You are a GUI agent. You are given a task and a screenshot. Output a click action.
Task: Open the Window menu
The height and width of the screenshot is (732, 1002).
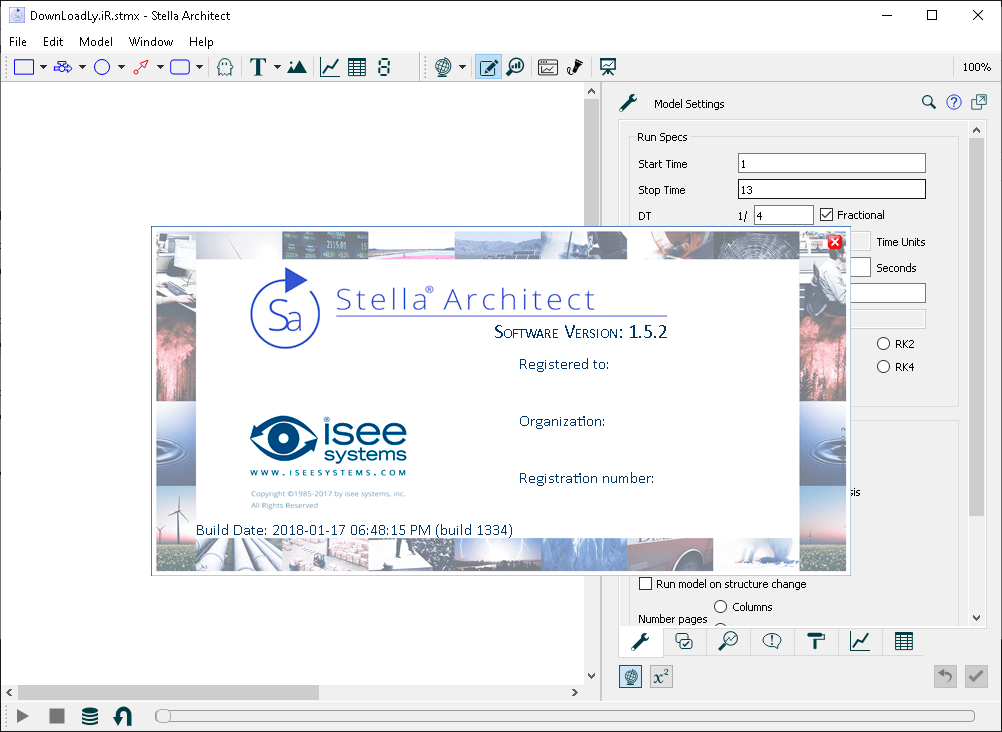tap(151, 42)
